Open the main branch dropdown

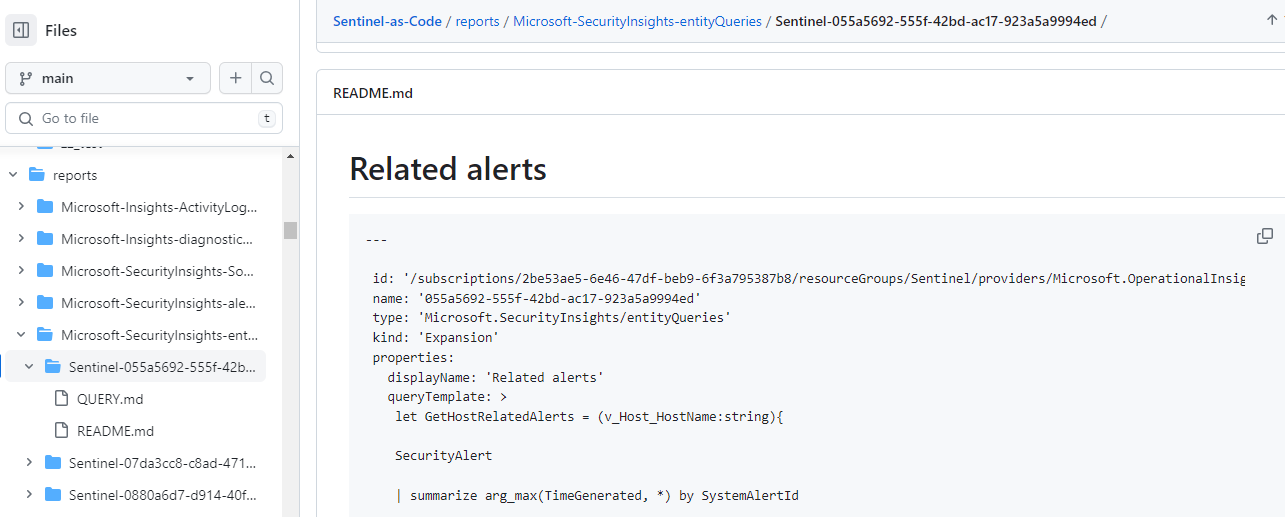(108, 78)
